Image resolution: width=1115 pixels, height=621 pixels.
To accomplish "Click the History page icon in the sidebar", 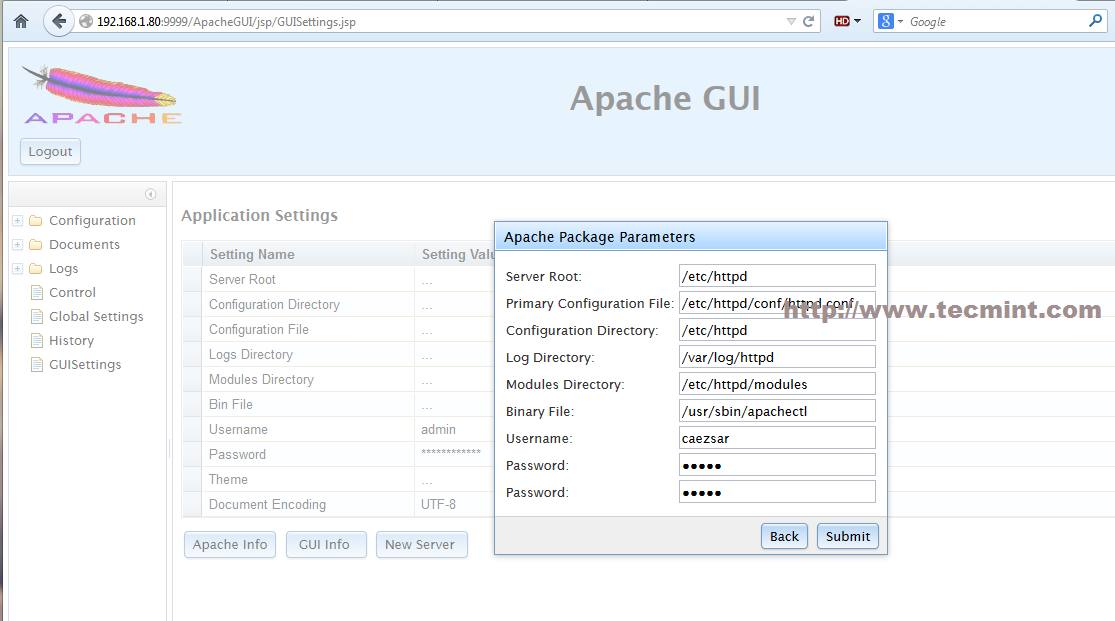I will [37, 341].
